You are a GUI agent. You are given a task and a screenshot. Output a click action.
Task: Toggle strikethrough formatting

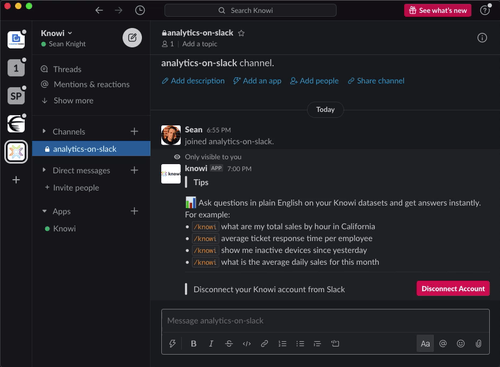[x=229, y=344]
